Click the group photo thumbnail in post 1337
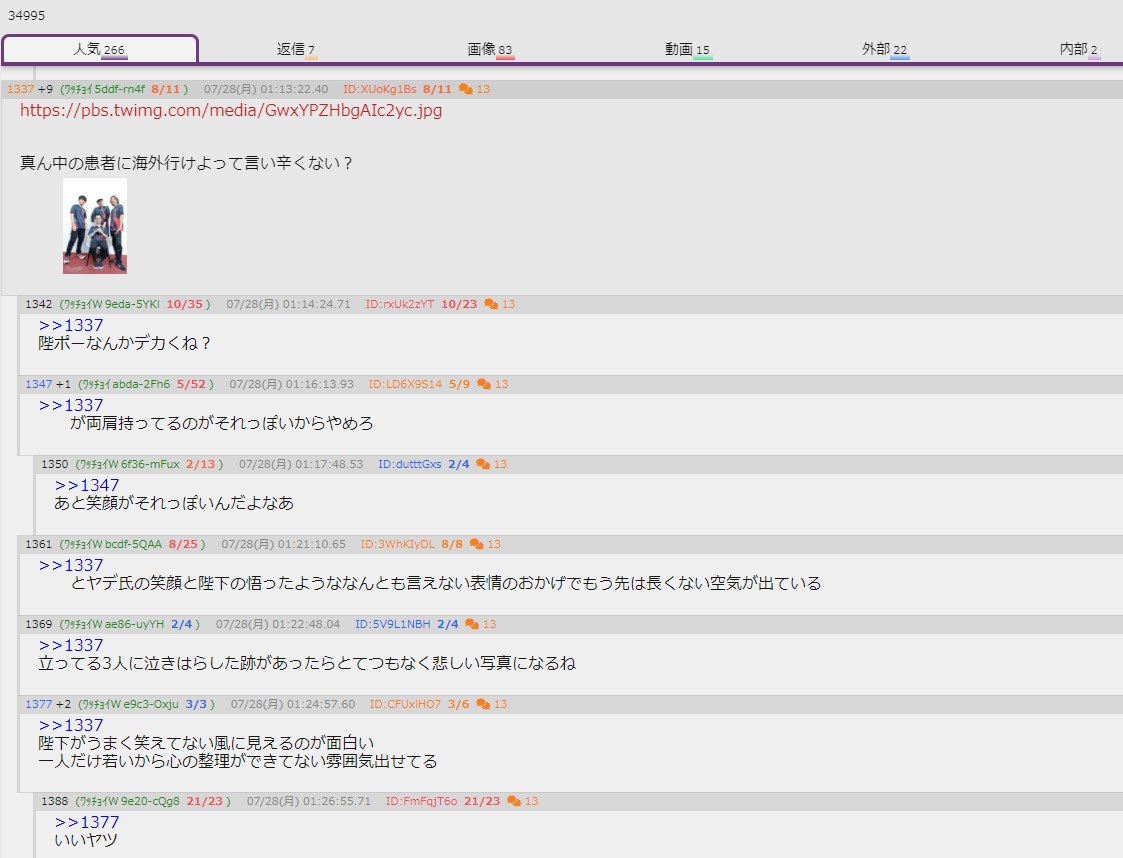This screenshot has height=858, width=1123. (95, 226)
